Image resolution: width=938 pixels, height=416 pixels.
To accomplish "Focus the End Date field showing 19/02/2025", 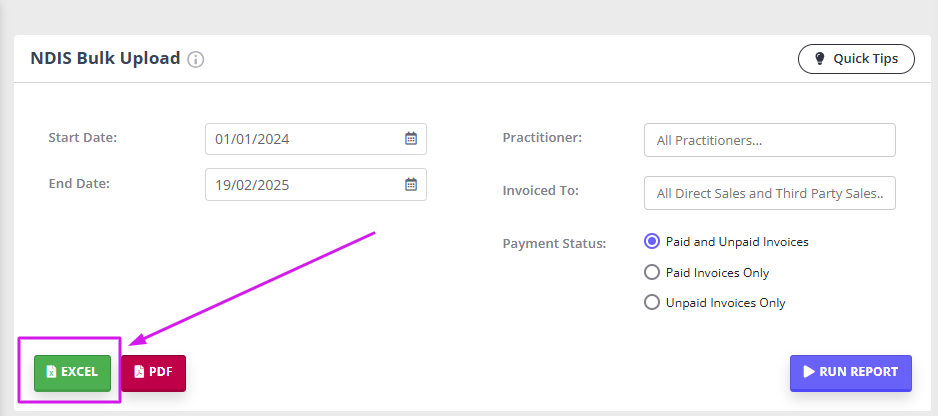I will pos(316,184).
